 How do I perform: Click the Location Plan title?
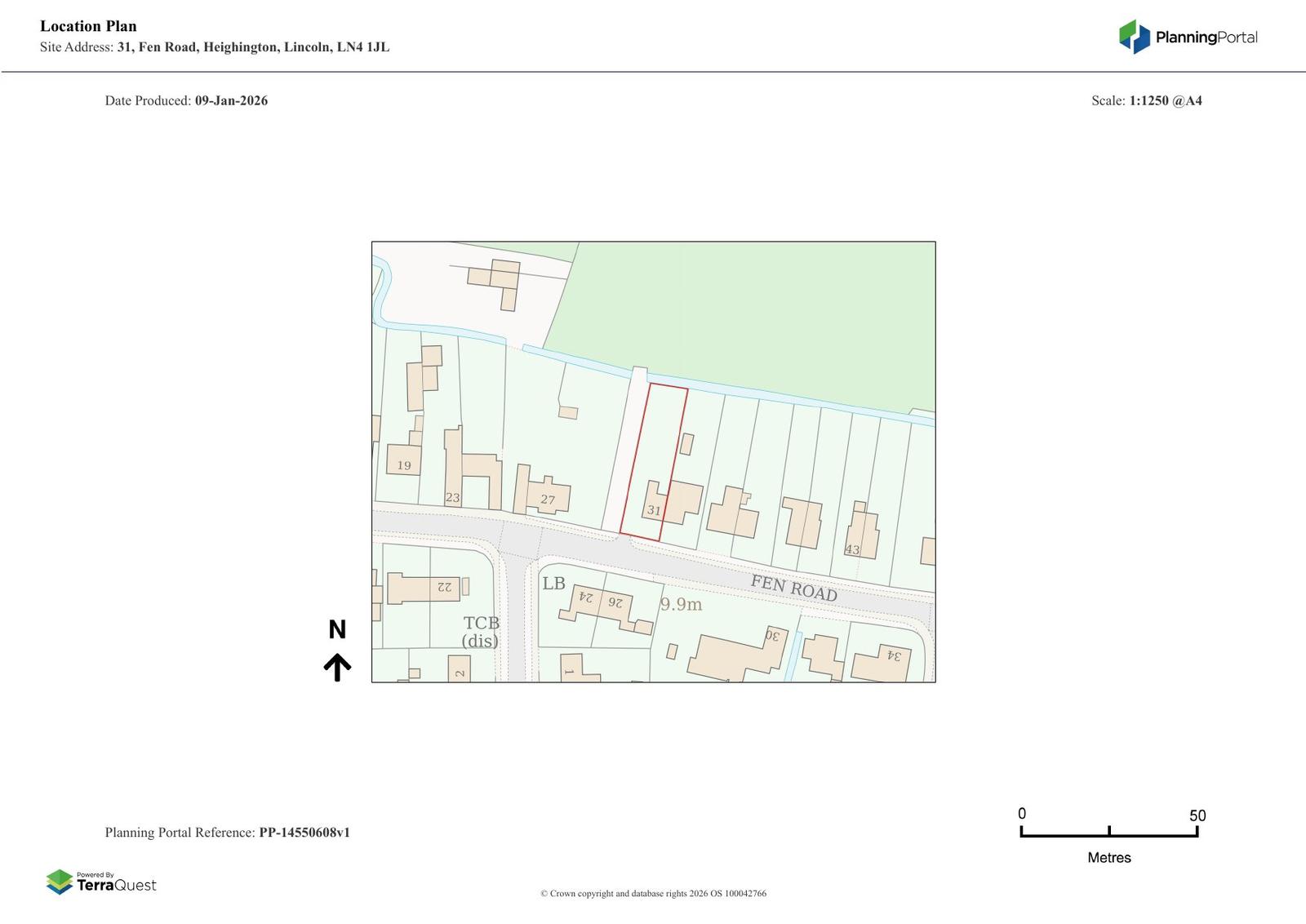[x=88, y=26]
